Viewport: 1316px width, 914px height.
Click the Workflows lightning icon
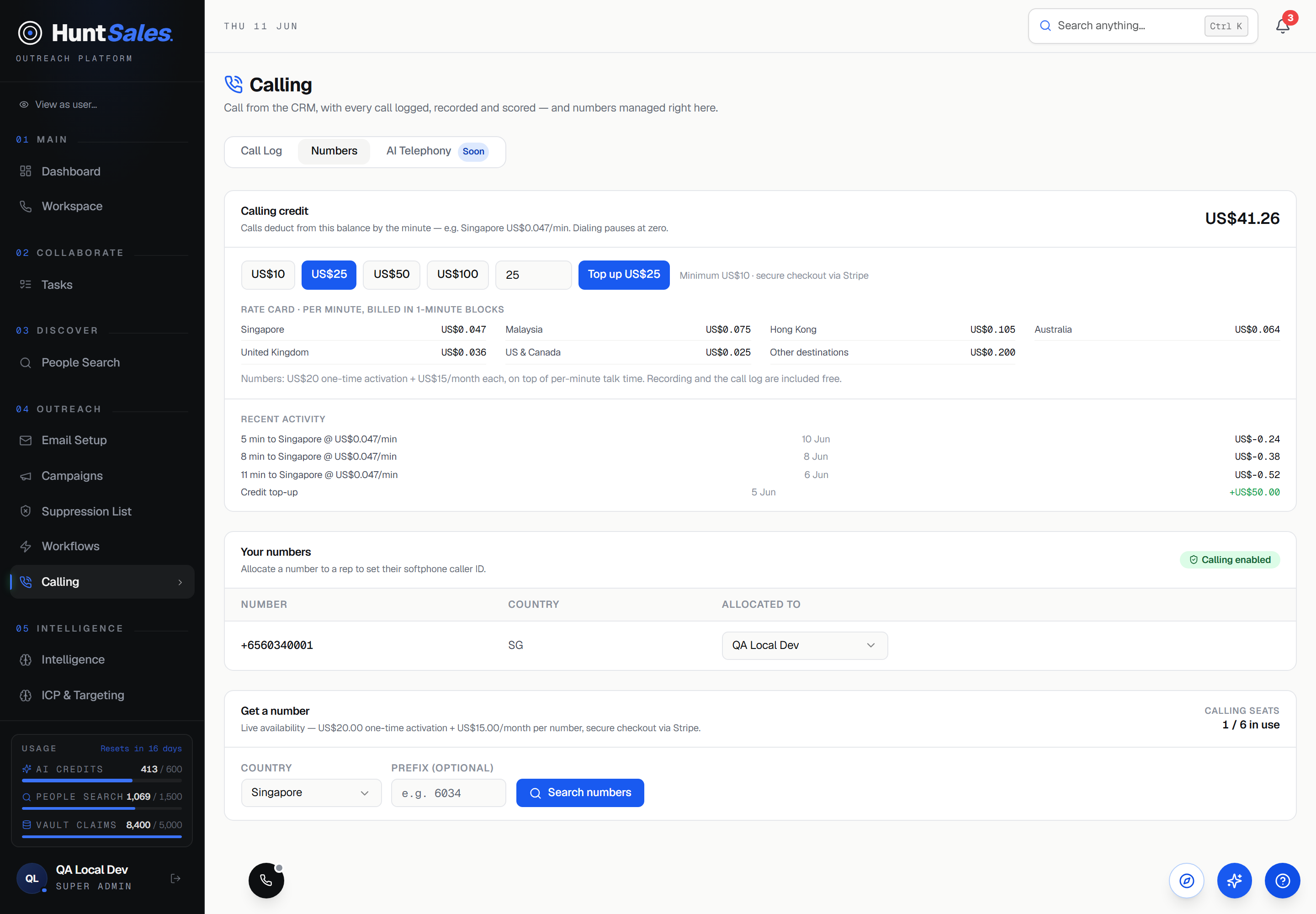(x=25, y=546)
